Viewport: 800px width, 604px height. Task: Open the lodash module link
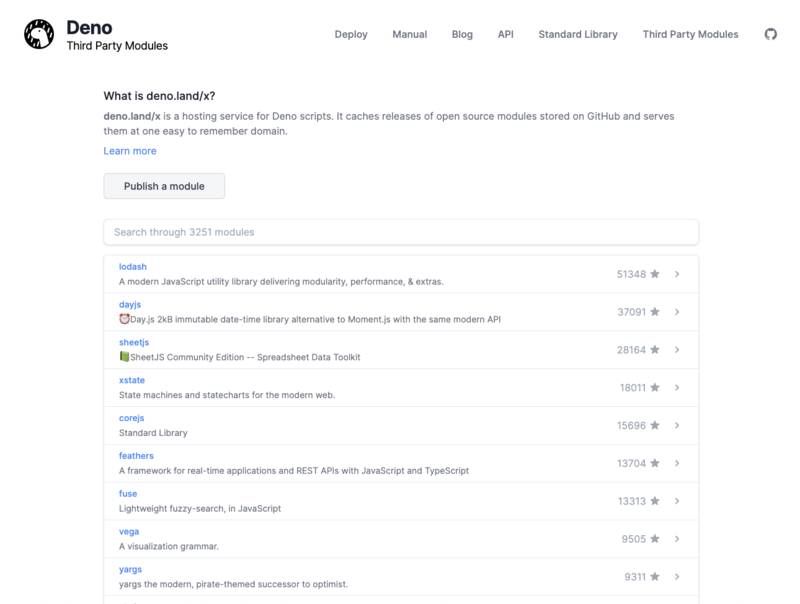click(133, 266)
